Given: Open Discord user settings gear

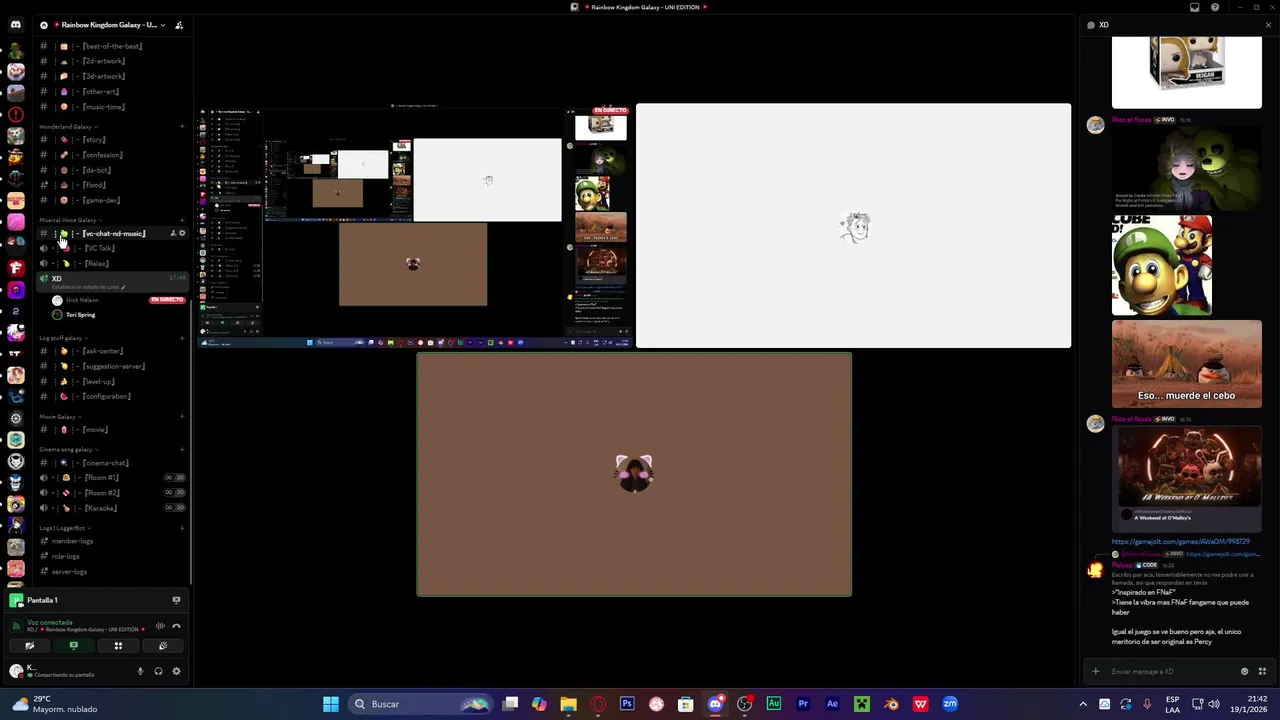Looking at the screenshot, I should pos(176,671).
